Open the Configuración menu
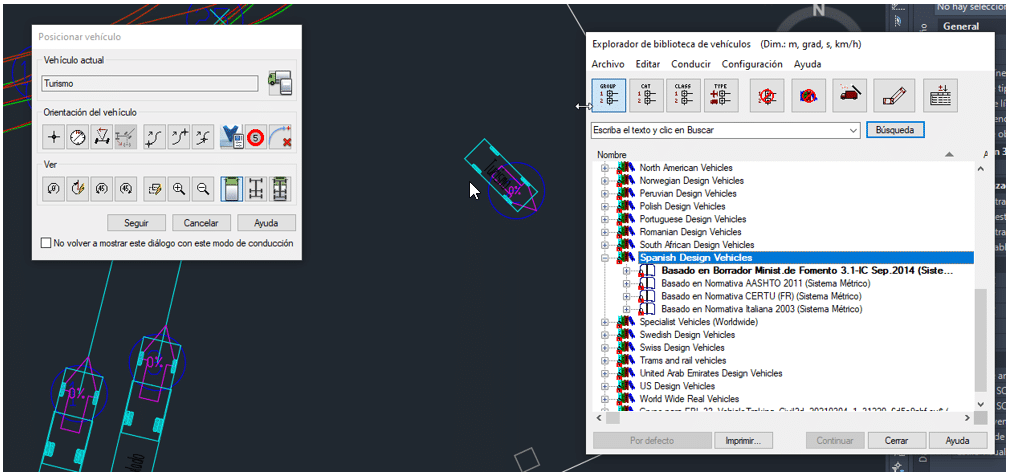The image size is (1011, 475). click(x=752, y=64)
